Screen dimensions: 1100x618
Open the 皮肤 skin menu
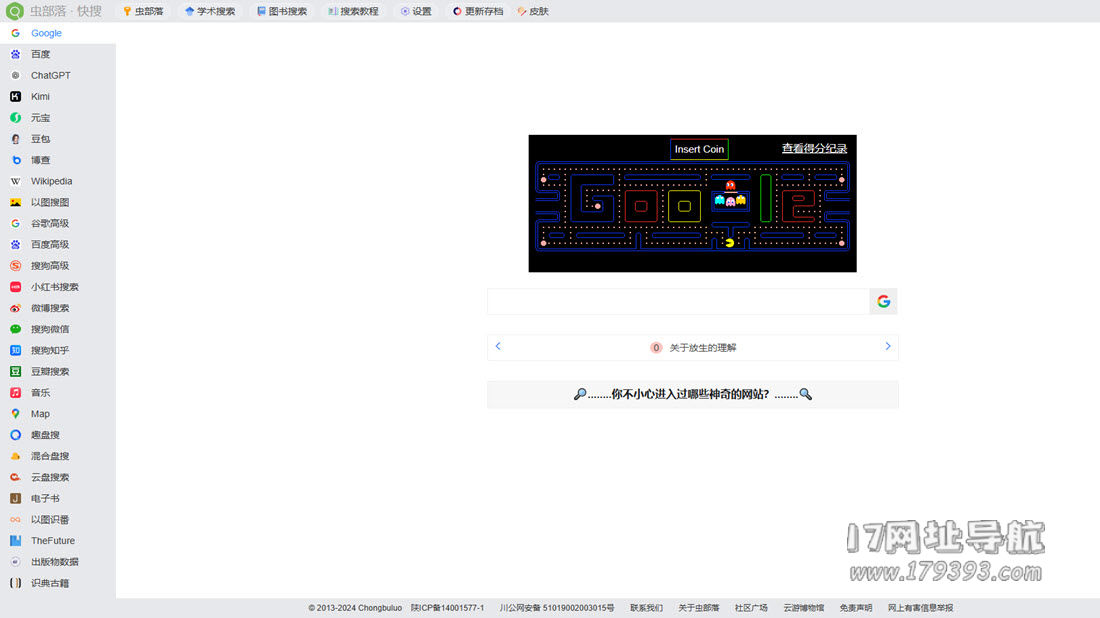click(x=533, y=12)
